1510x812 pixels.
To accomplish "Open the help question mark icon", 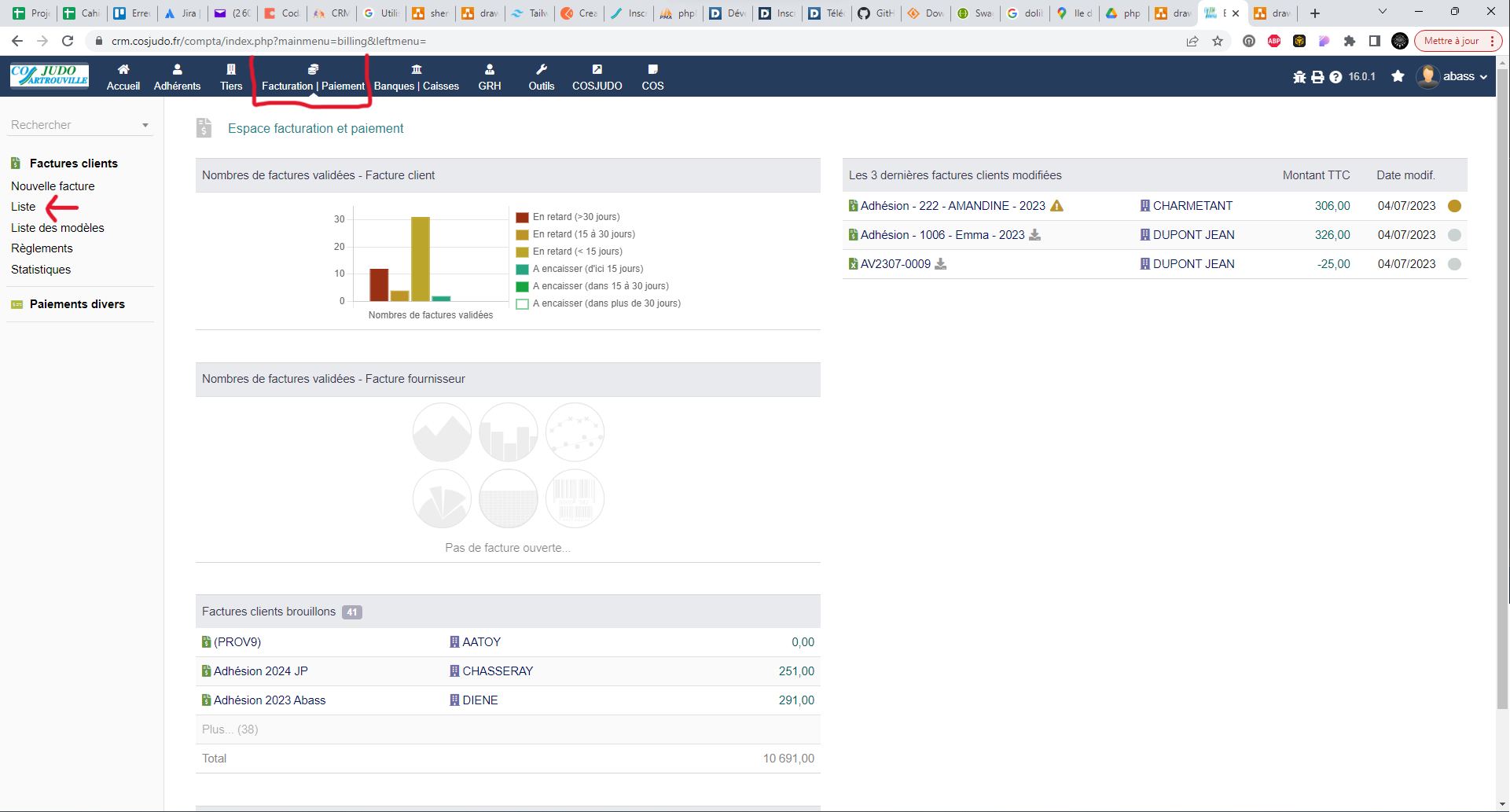I will 1335,77.
